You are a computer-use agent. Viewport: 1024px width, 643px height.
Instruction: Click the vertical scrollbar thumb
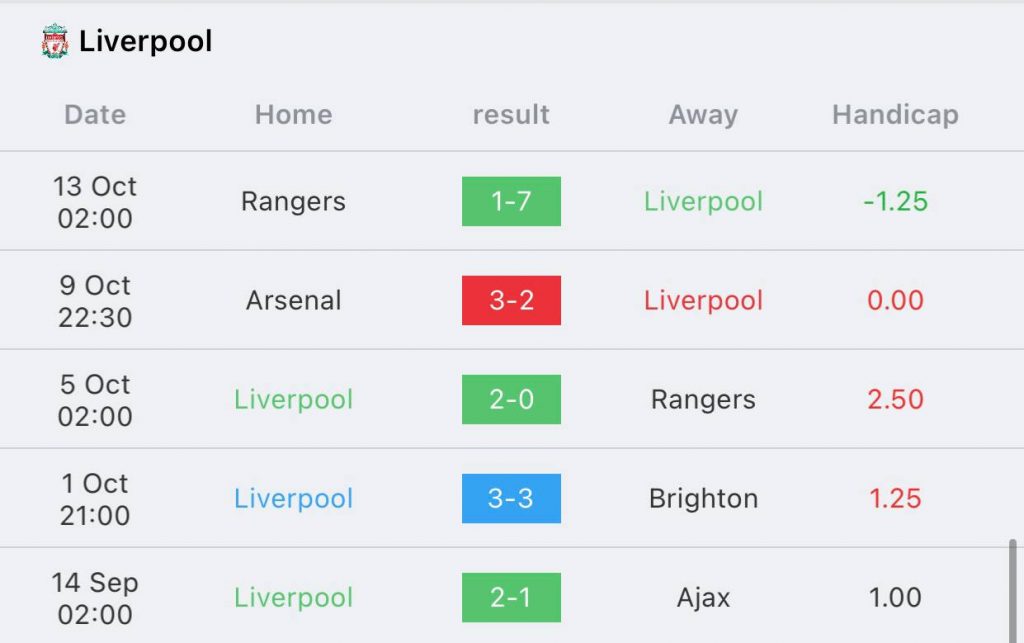(1012, 591)
